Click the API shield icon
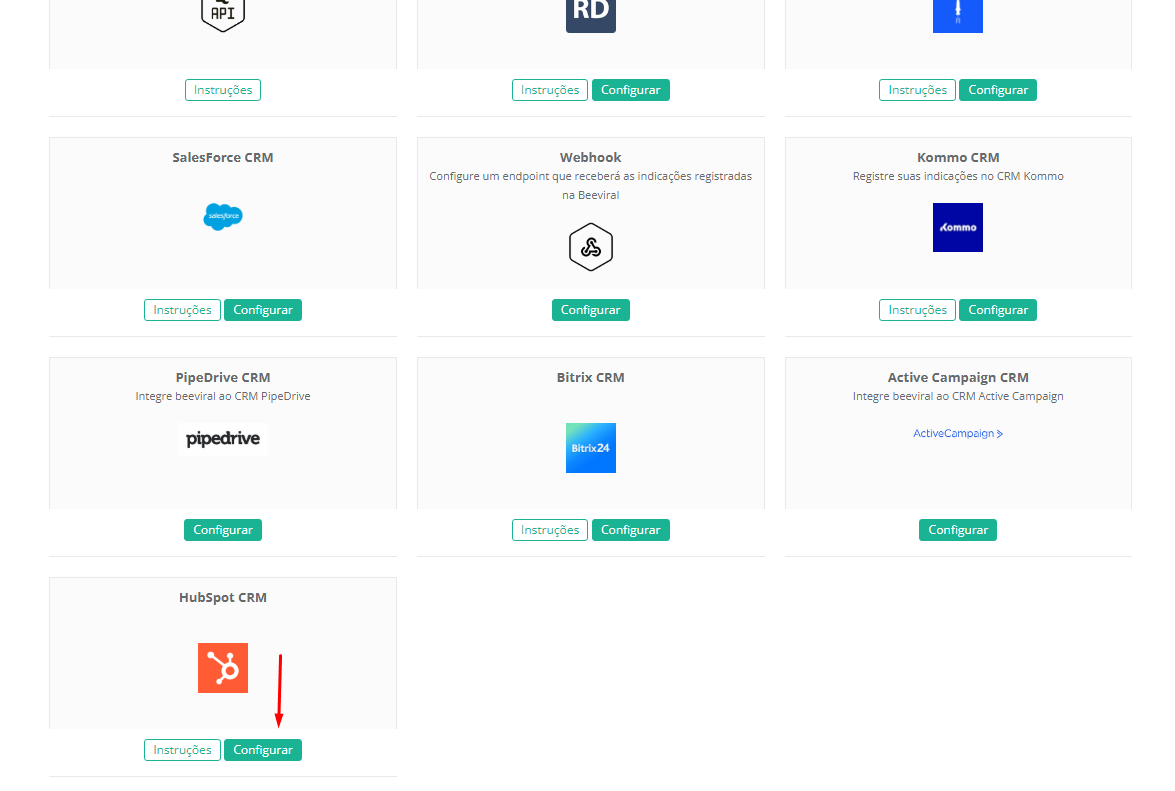The image size is (1175, 791). click(223, 15)
